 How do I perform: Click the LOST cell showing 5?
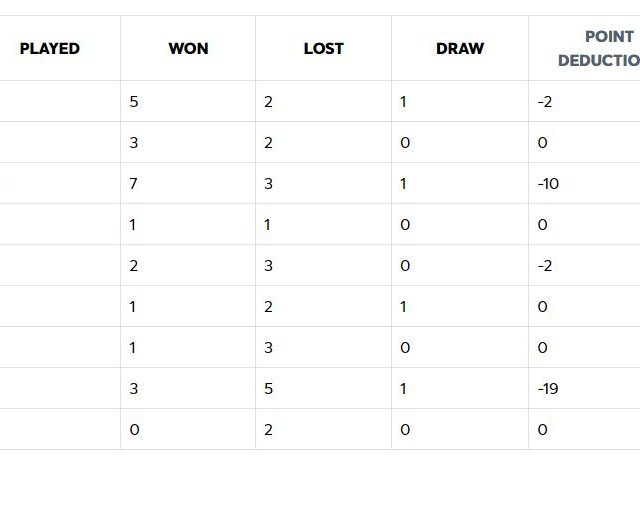(x=269, y=389)
